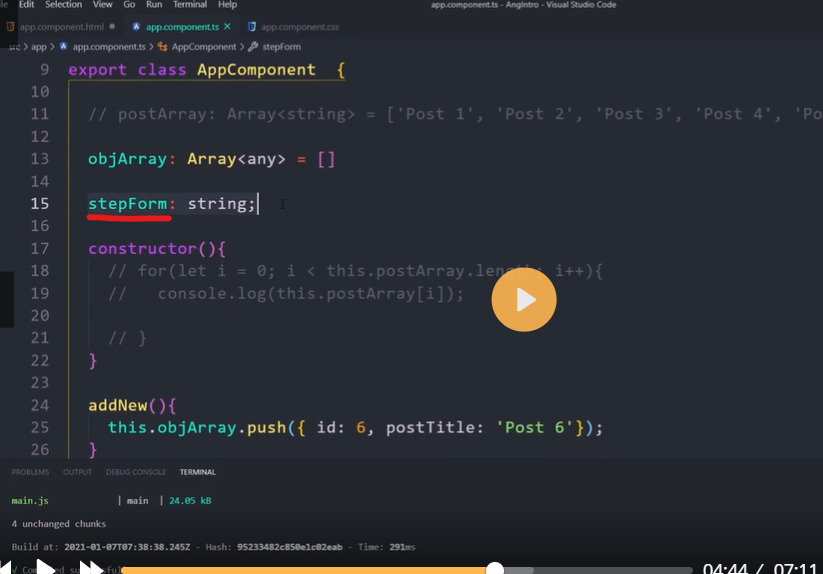Click the video progress slider handle
The width and height of the screenshot is (823, 574).
[x=495, y=569]
